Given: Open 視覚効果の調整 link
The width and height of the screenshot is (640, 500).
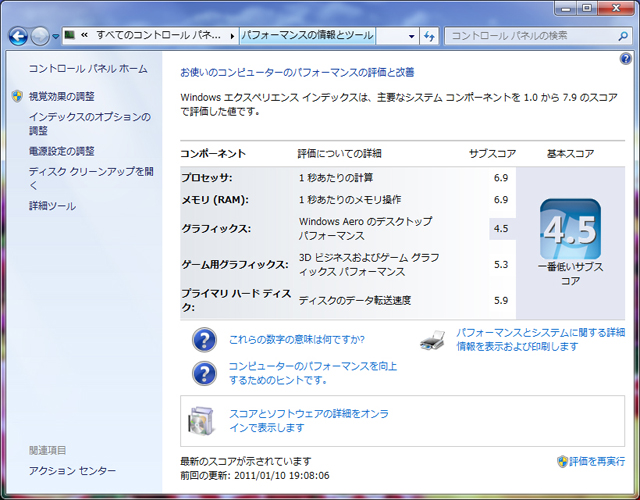Looking at the screenshot, I should (62, 96).
